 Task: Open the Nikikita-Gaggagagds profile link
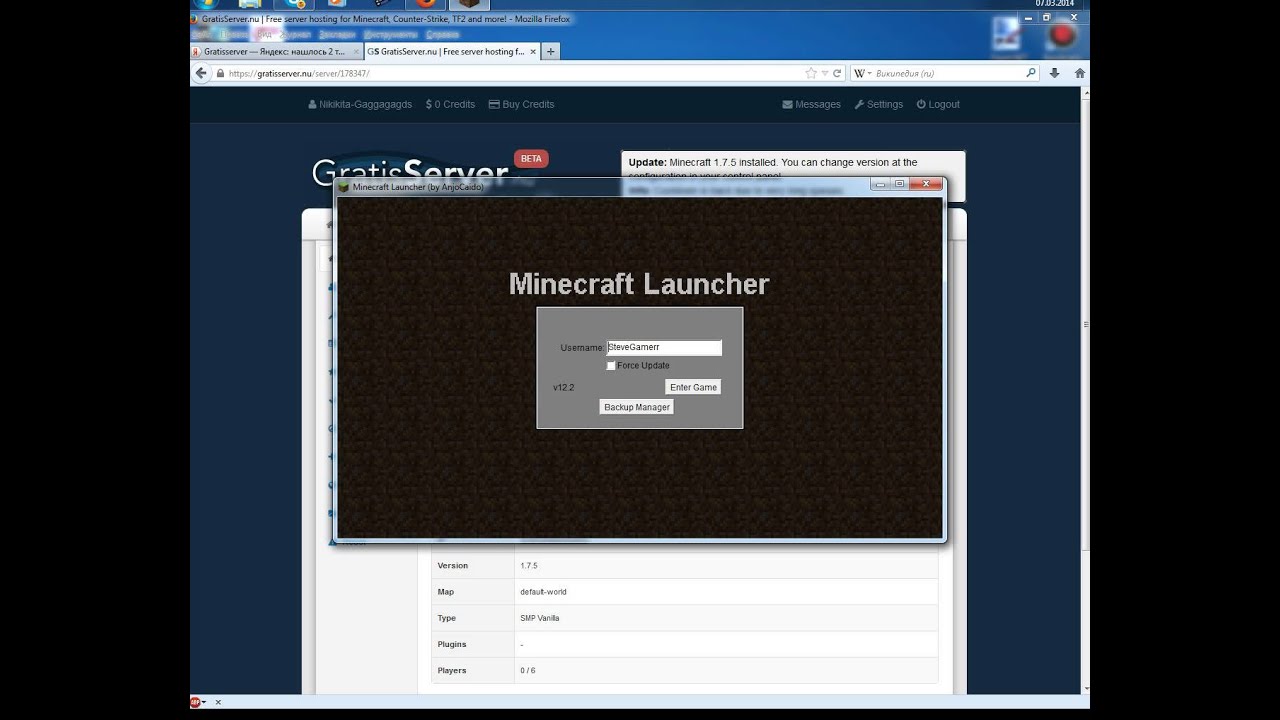click(x=360, y=104)
